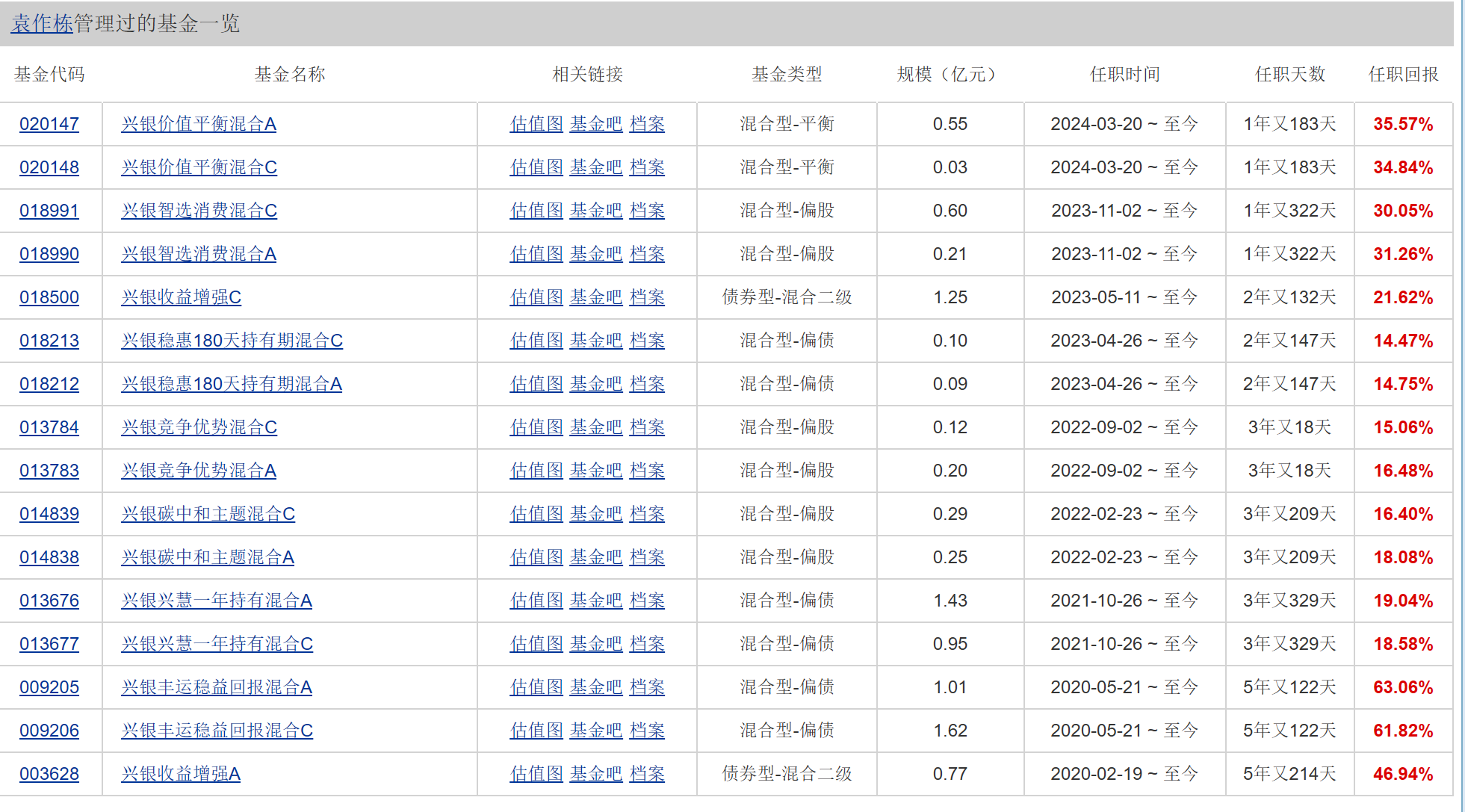Click 估值图 link for 兴银智选消费混合C
This screenshot has width=1465, height=812.
(x=536, y=211)
